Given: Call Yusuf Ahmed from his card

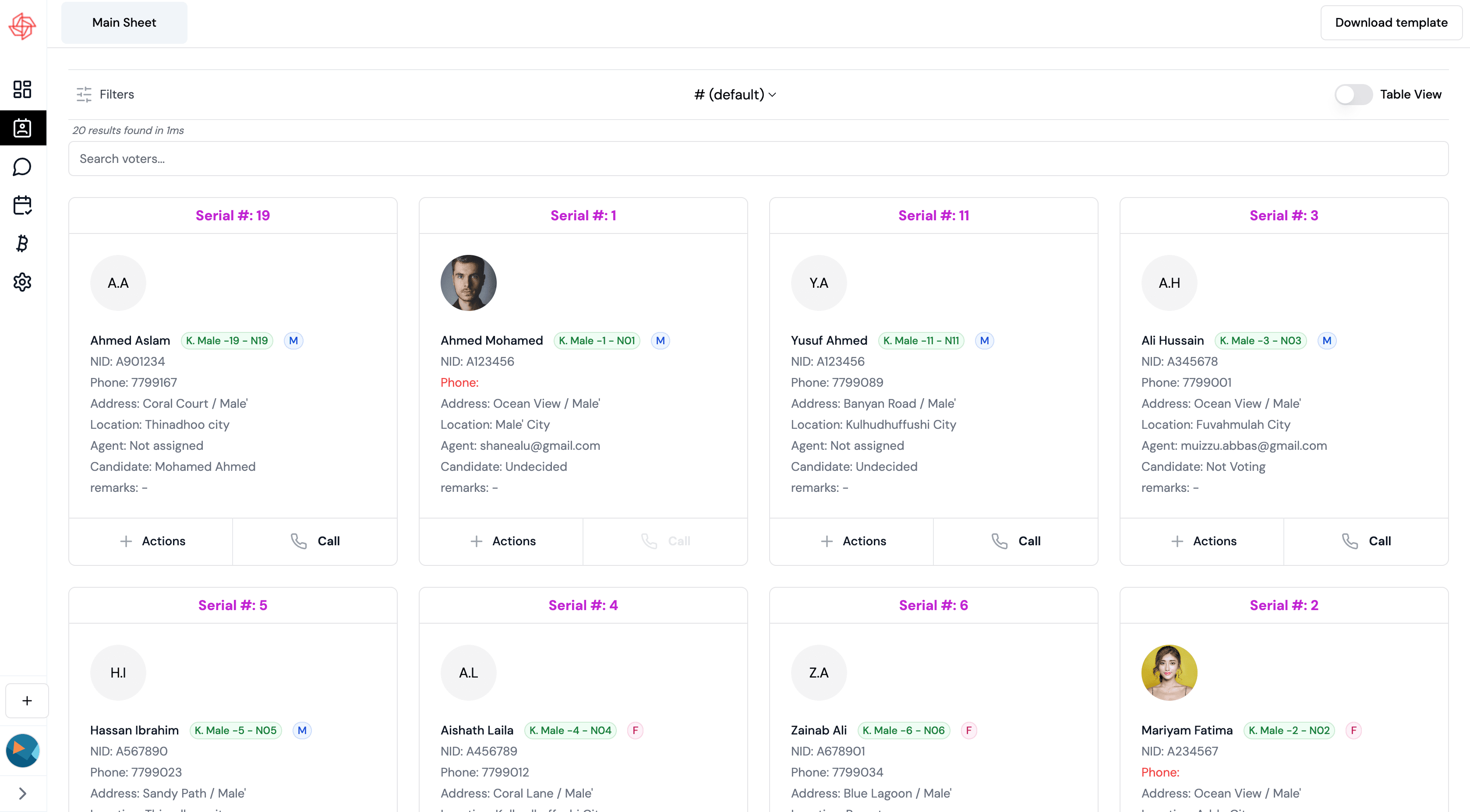Looking at the screenshot, I should pos(1015,541).
